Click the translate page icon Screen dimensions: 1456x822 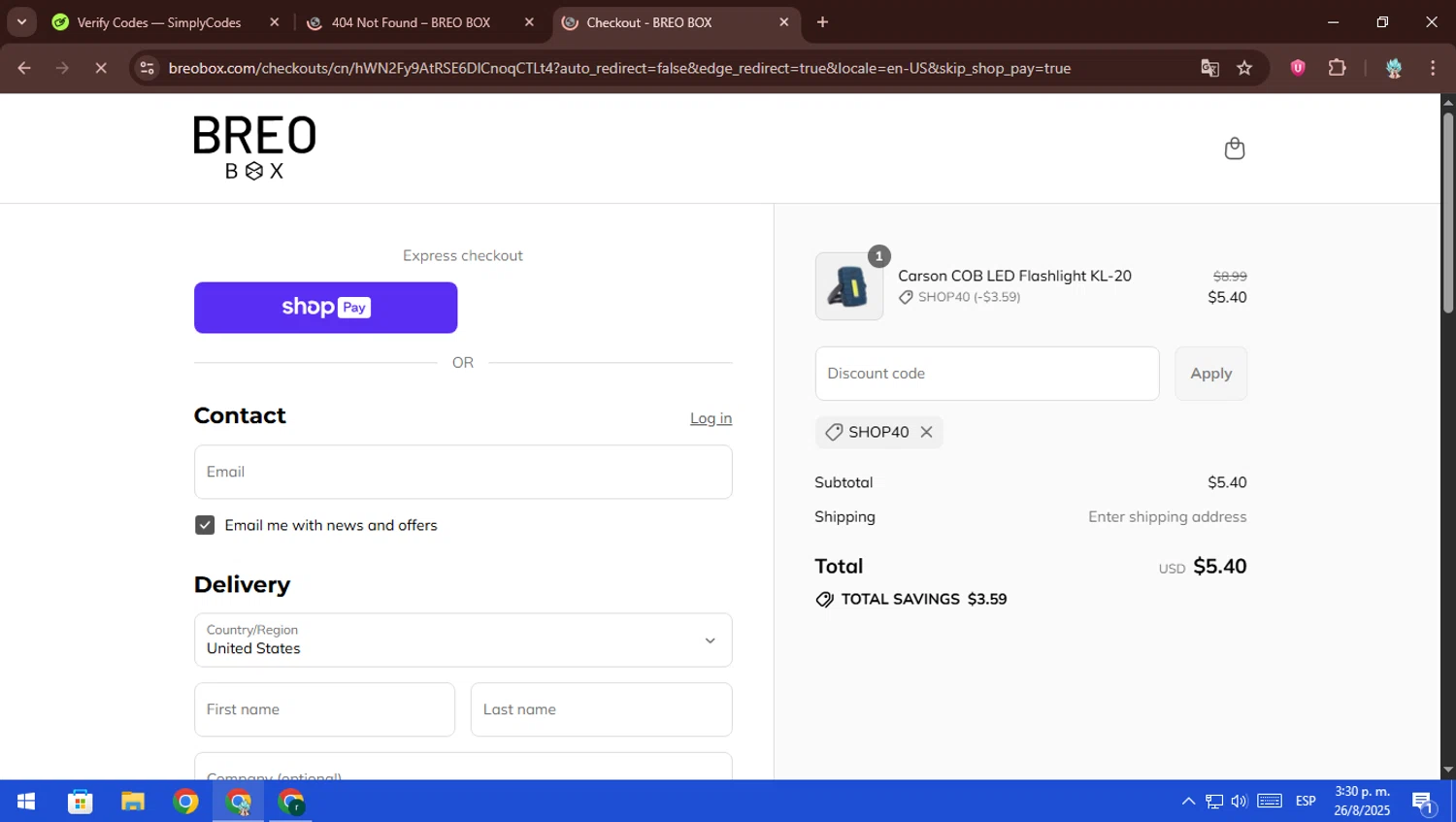point(1209,68)
